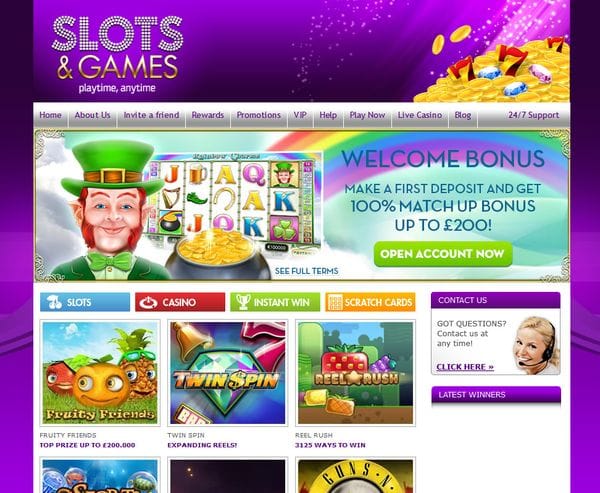Follow the See Full Terms link

[x=307, y=271]
